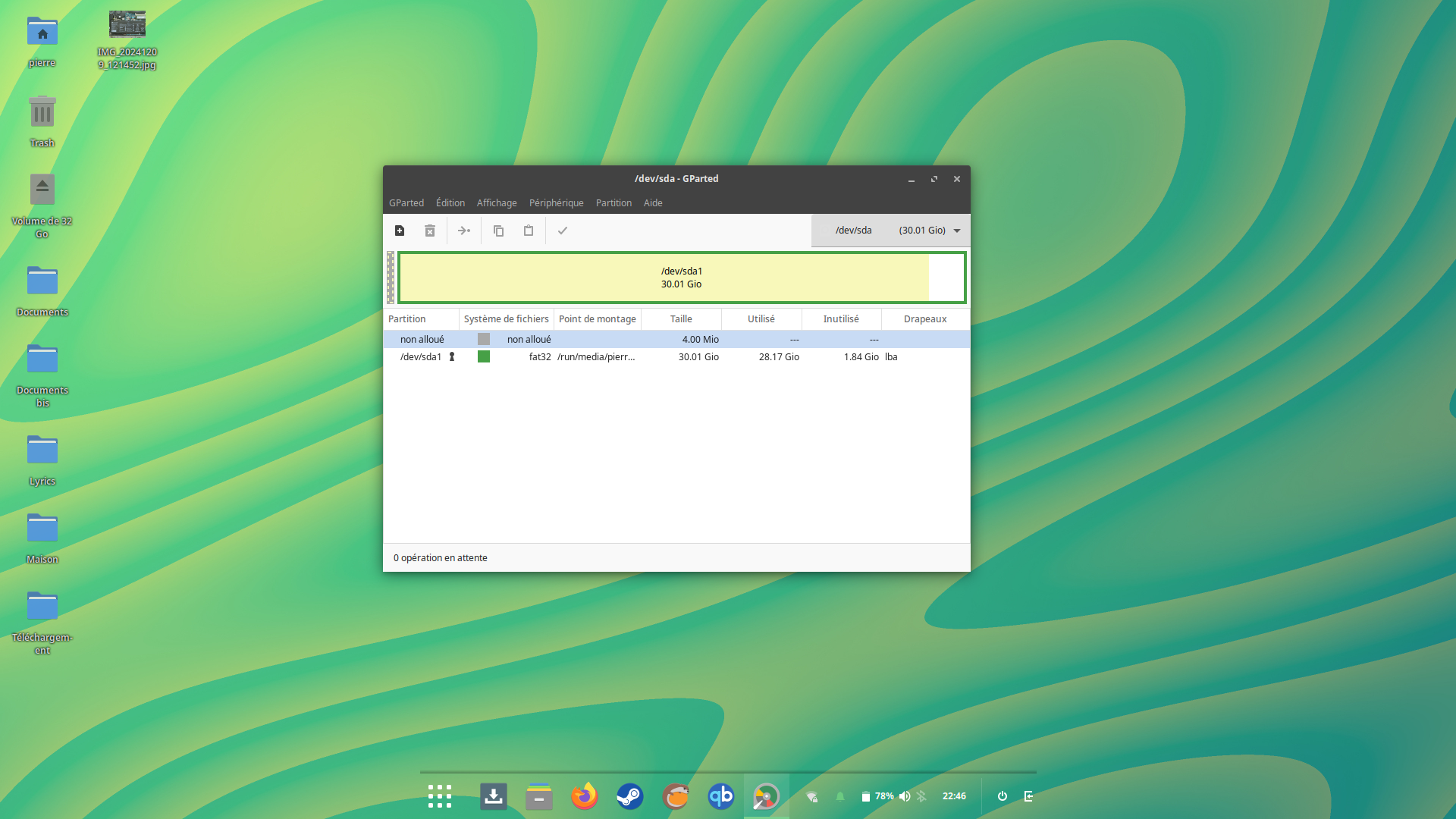Click the resize/move partition arrow icon
1456x819 pixels.
click(464, 231)
